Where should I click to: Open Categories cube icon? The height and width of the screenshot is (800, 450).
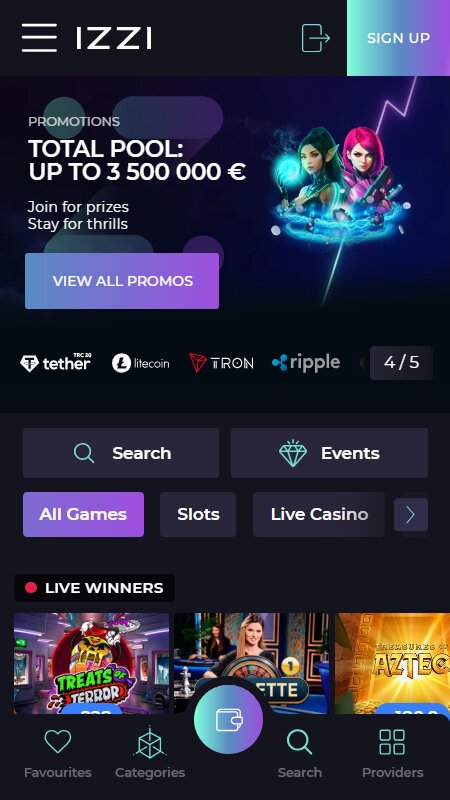(150, 742)
